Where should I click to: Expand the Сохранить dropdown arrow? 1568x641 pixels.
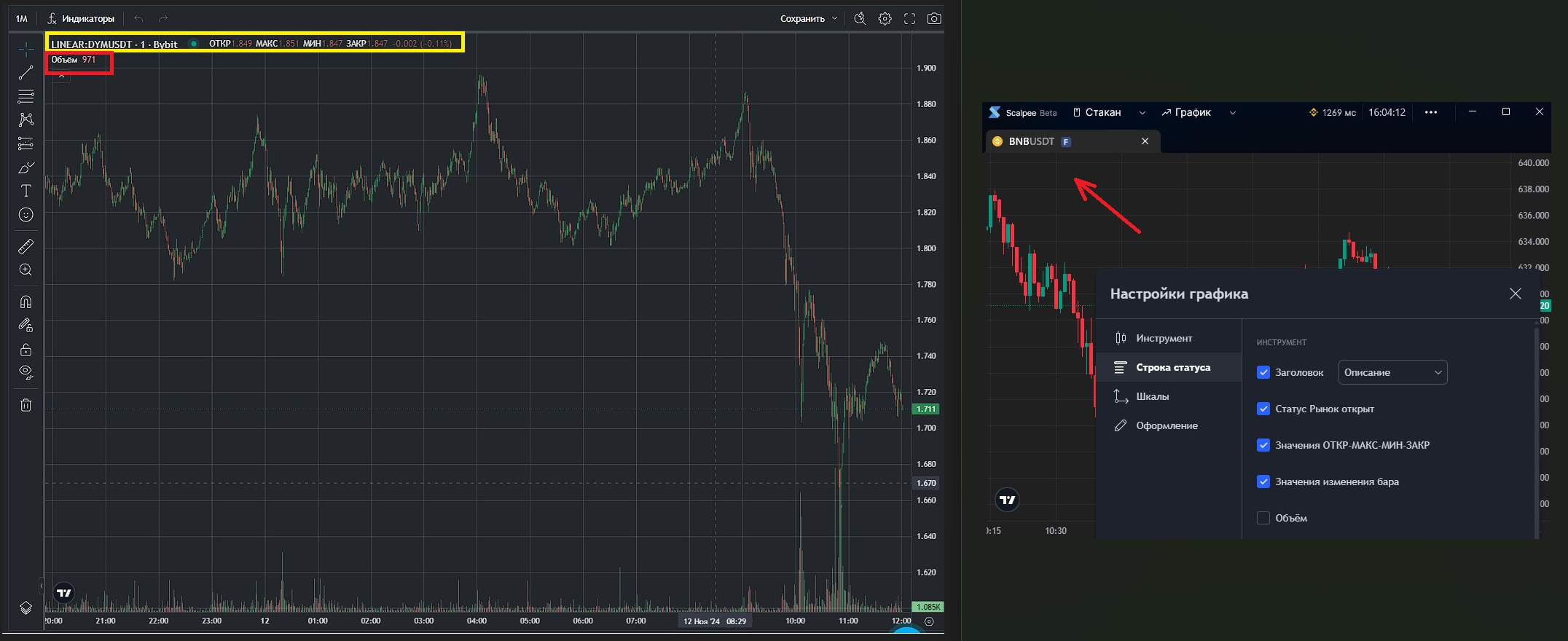pos(834,19)
